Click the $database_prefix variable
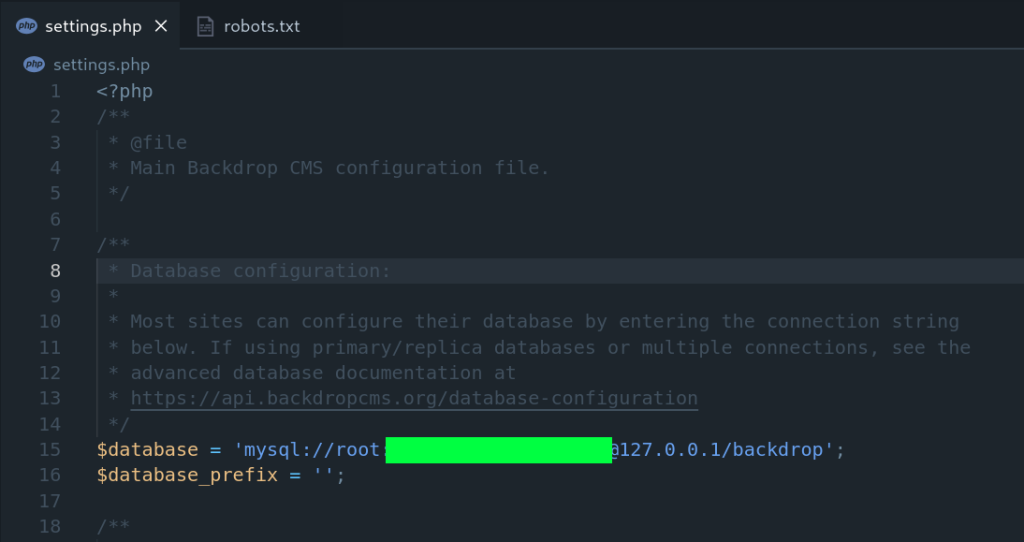Screen dimensions: 1024x542 coord(187,475)
